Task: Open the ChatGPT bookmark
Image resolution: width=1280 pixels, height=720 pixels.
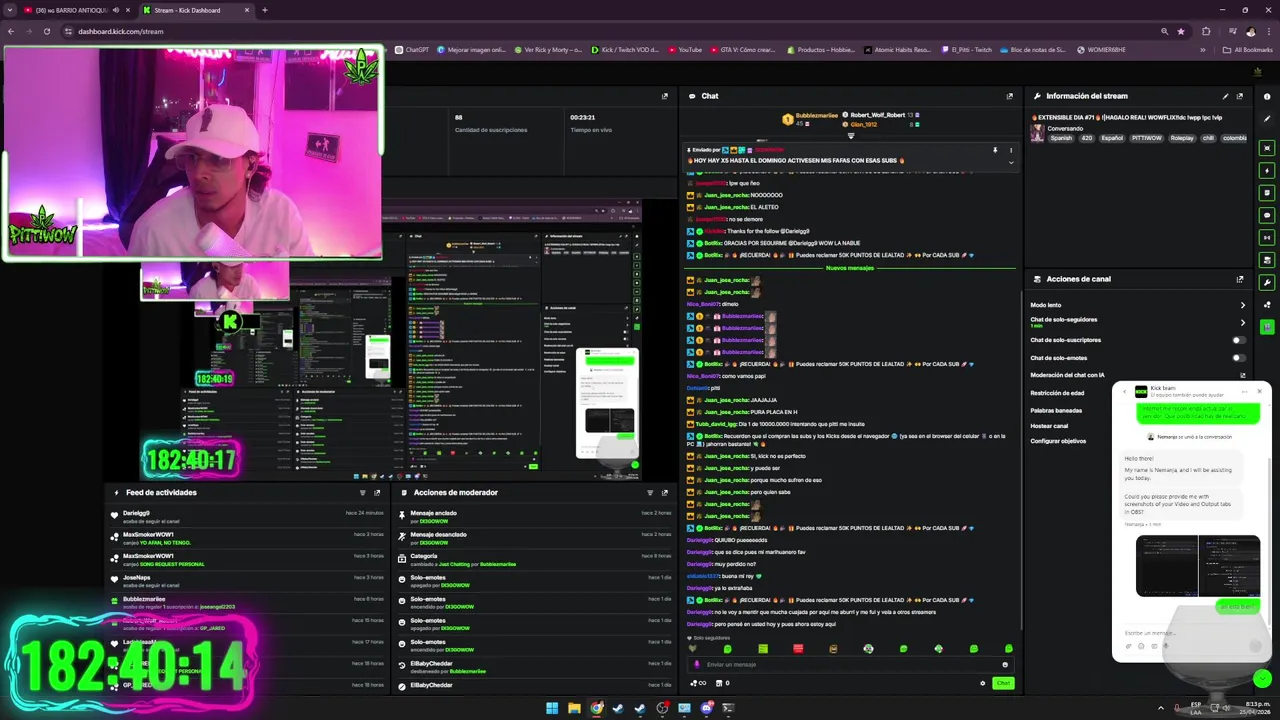Action: coord(412,50)
